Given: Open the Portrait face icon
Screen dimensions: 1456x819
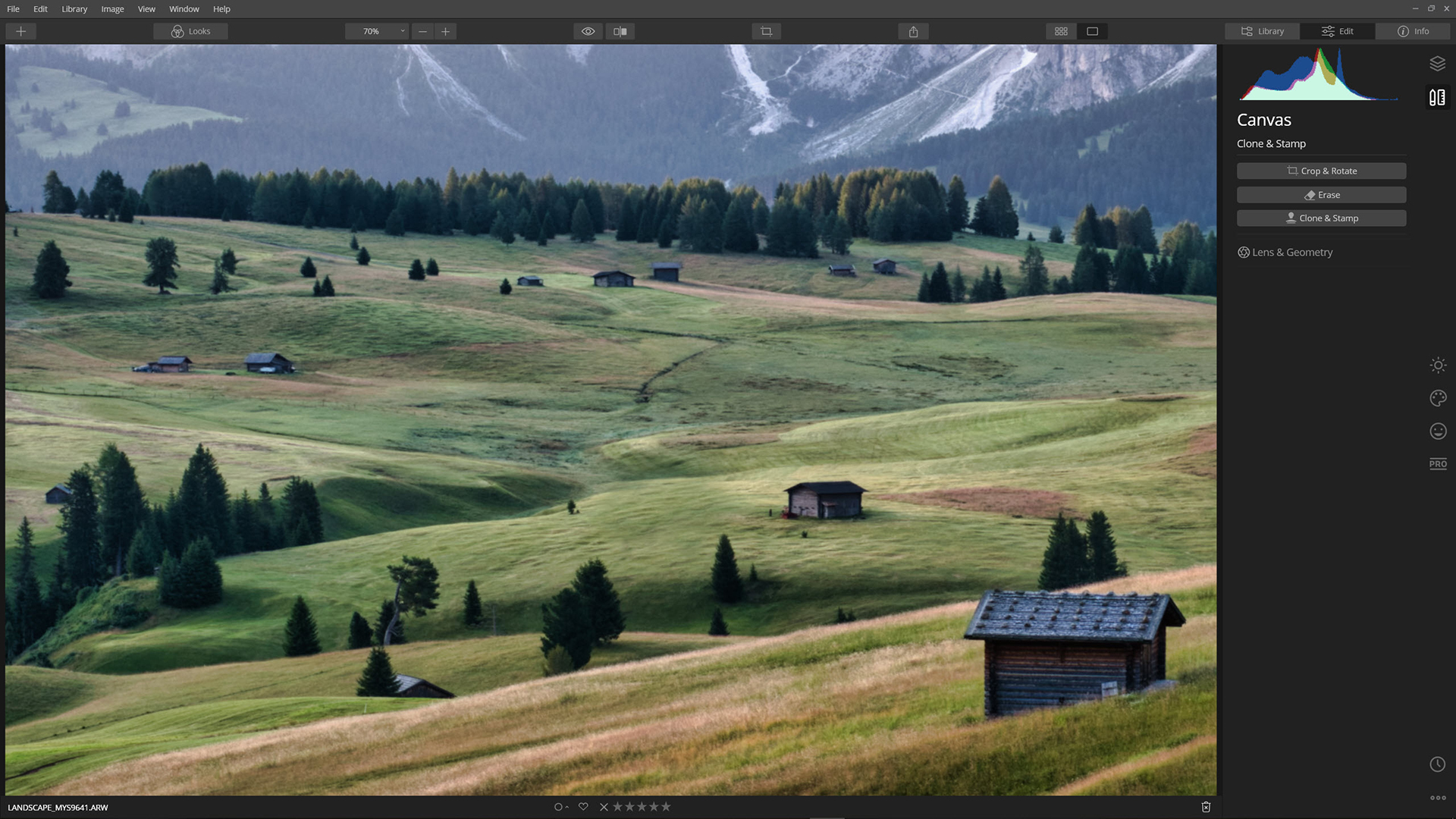Looking at the screenshot, I should coord(1438,431).
